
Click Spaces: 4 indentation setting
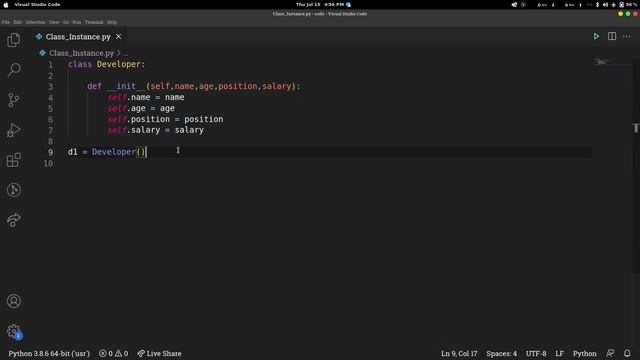pos(501,353)
